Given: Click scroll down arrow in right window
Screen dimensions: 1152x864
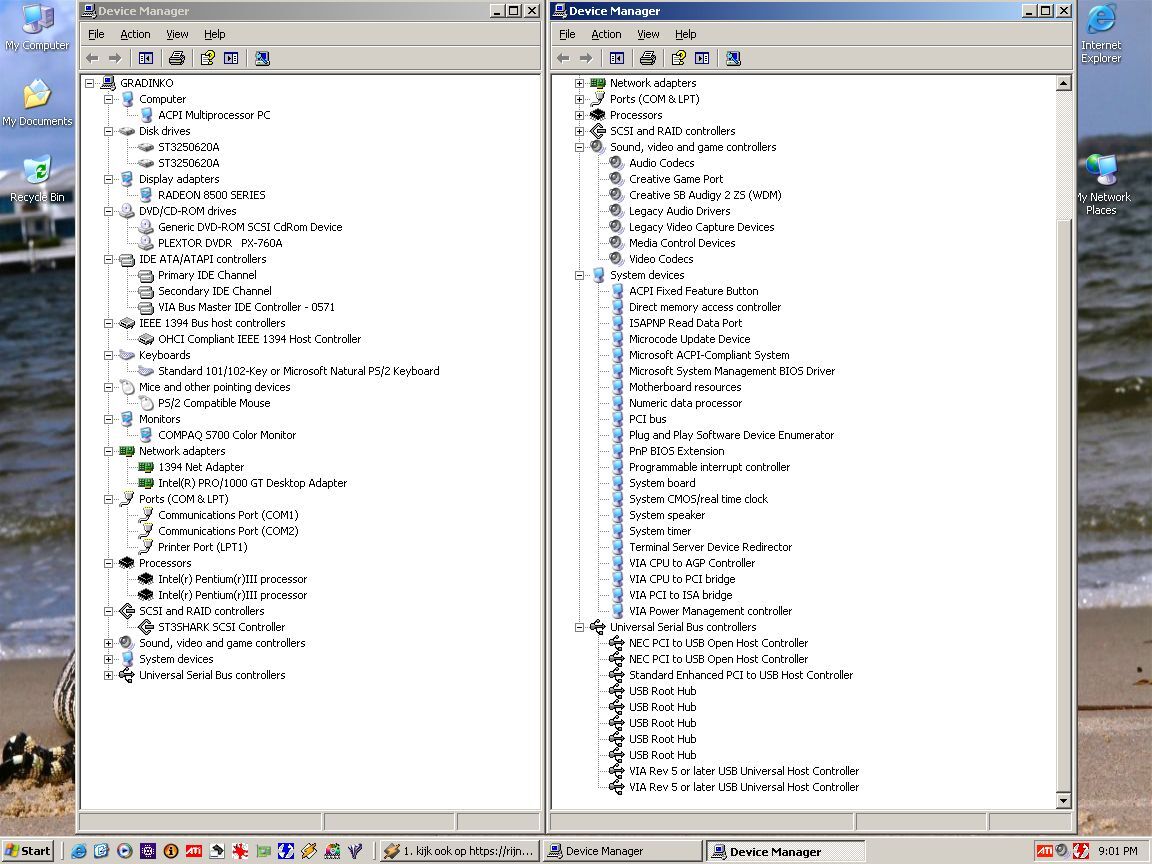Looking at the screenshot, I should click(1063, 800).
